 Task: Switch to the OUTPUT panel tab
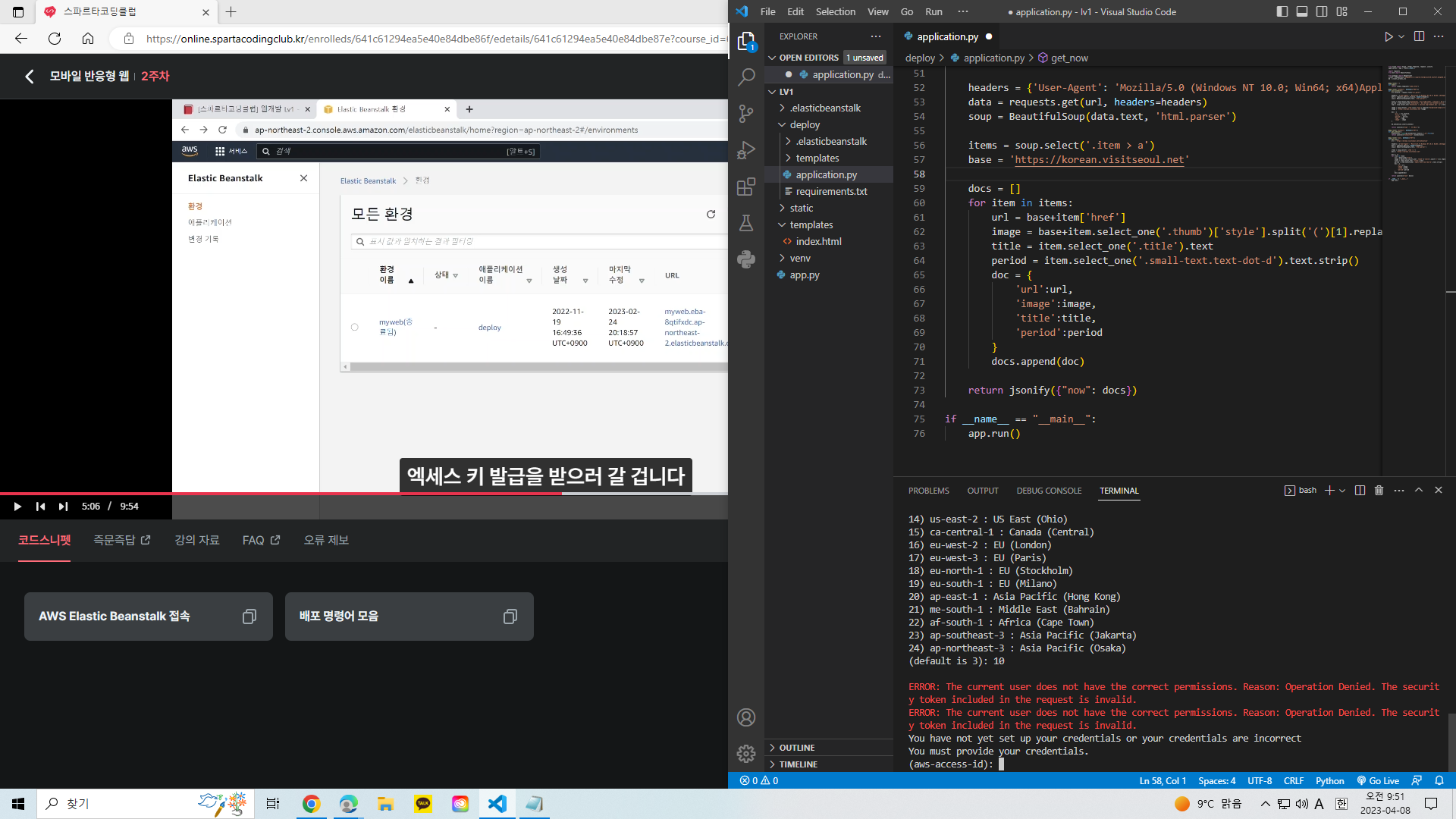[x=983, y=491]
